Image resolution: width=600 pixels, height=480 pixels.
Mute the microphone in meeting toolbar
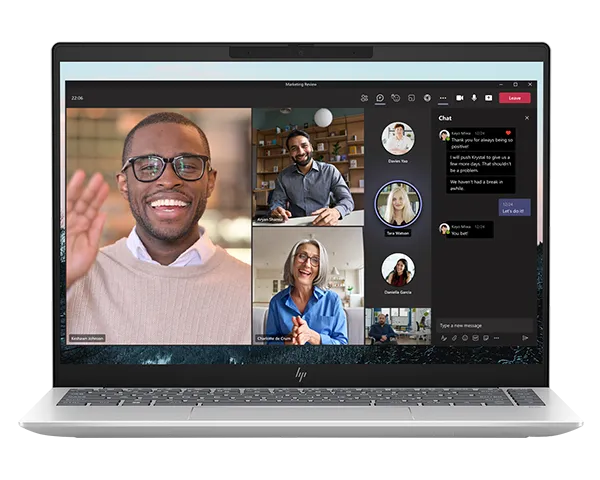(474, 98)
